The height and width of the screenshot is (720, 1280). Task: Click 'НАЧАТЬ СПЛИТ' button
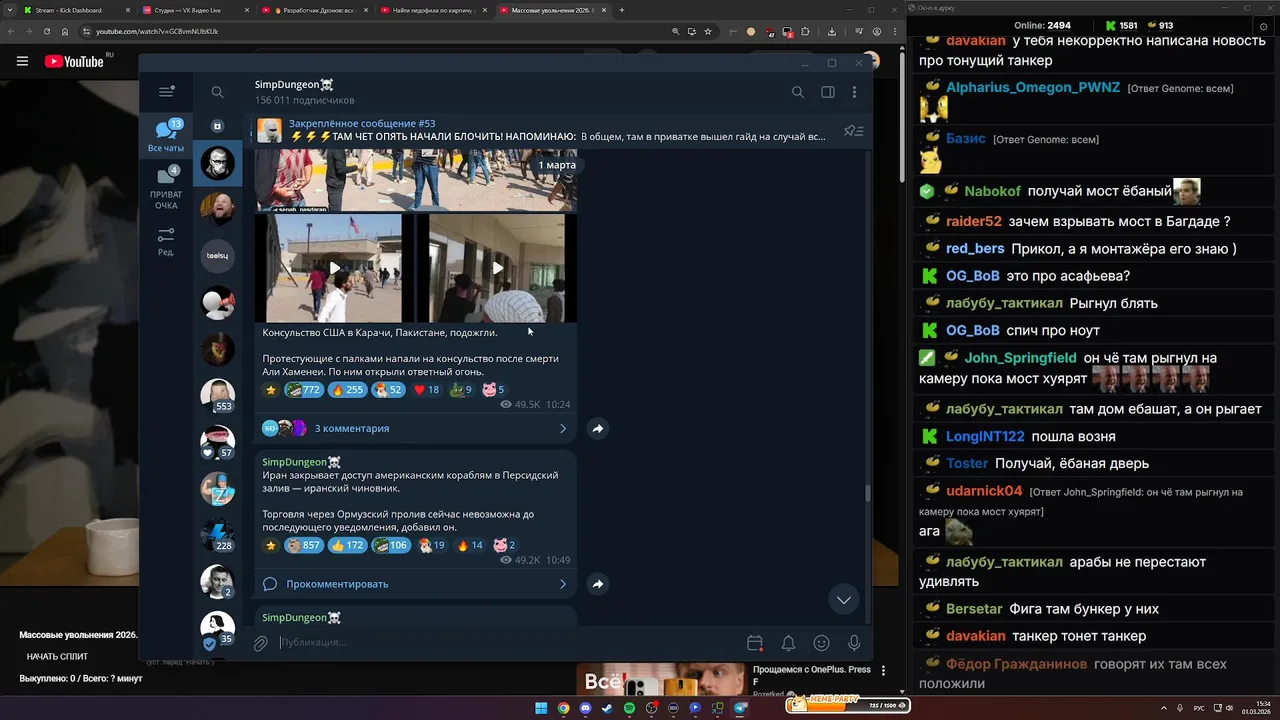pos(57,657)
